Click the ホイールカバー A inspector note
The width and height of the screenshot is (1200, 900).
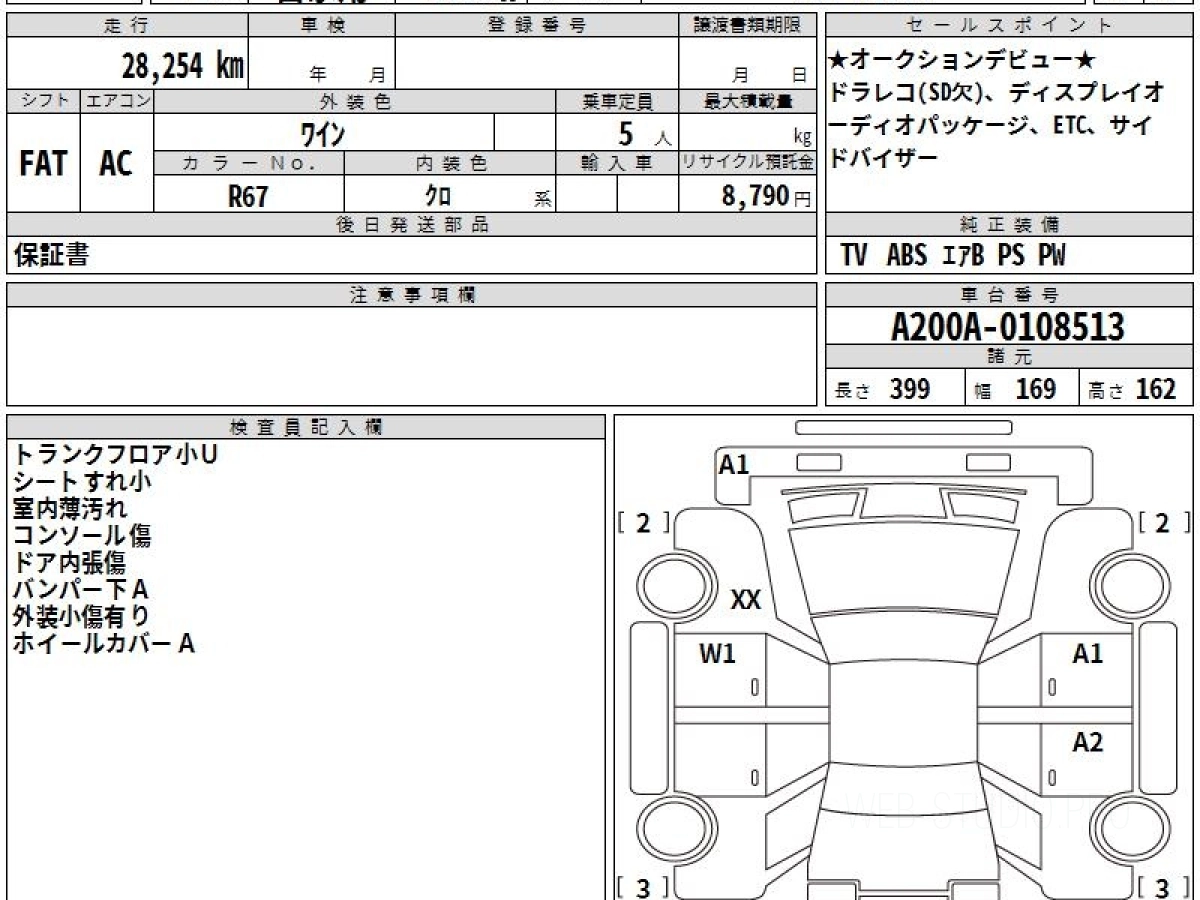click(x=103, y=643)
